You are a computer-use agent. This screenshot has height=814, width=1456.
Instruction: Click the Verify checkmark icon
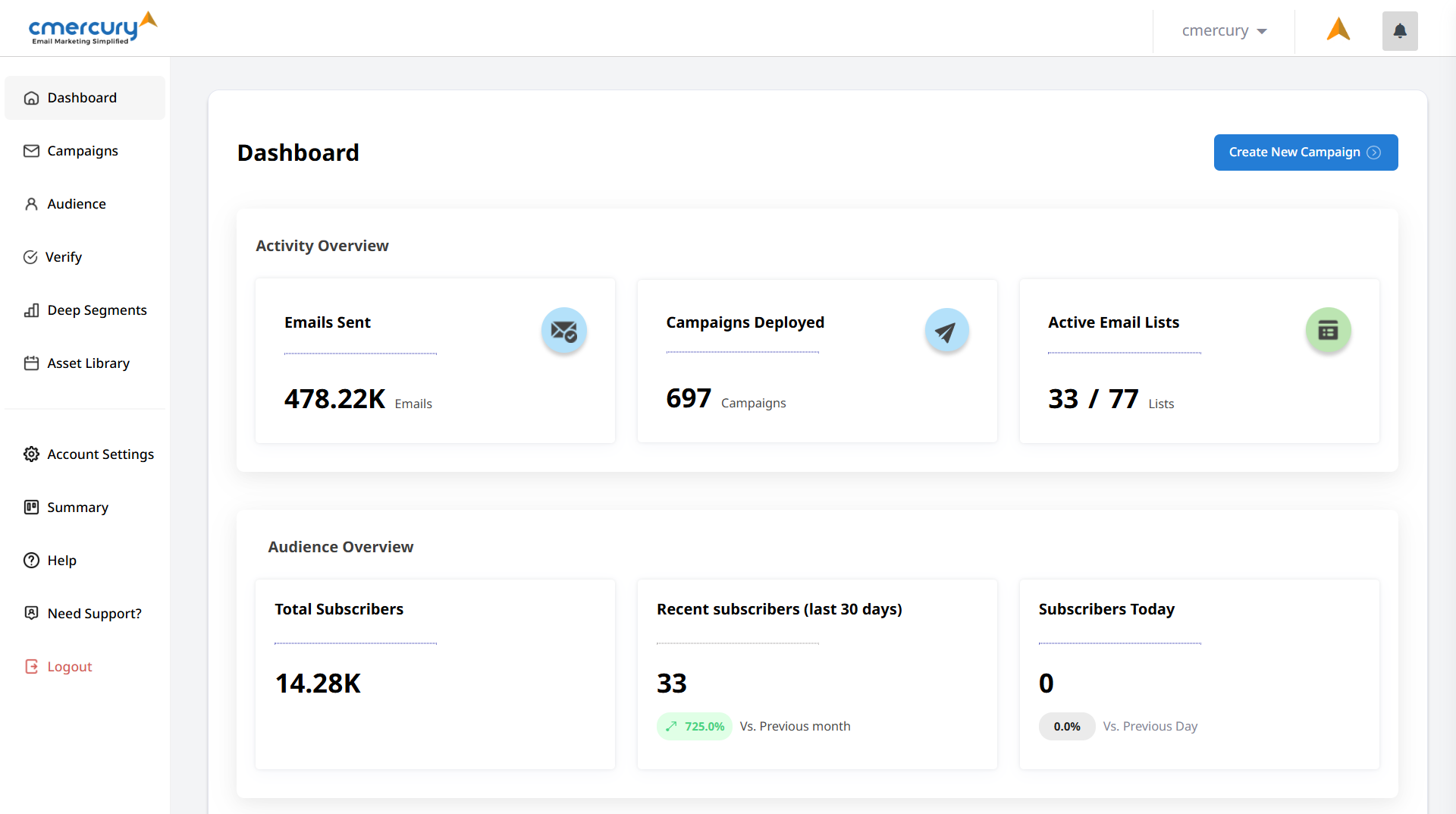pos(31,256)
